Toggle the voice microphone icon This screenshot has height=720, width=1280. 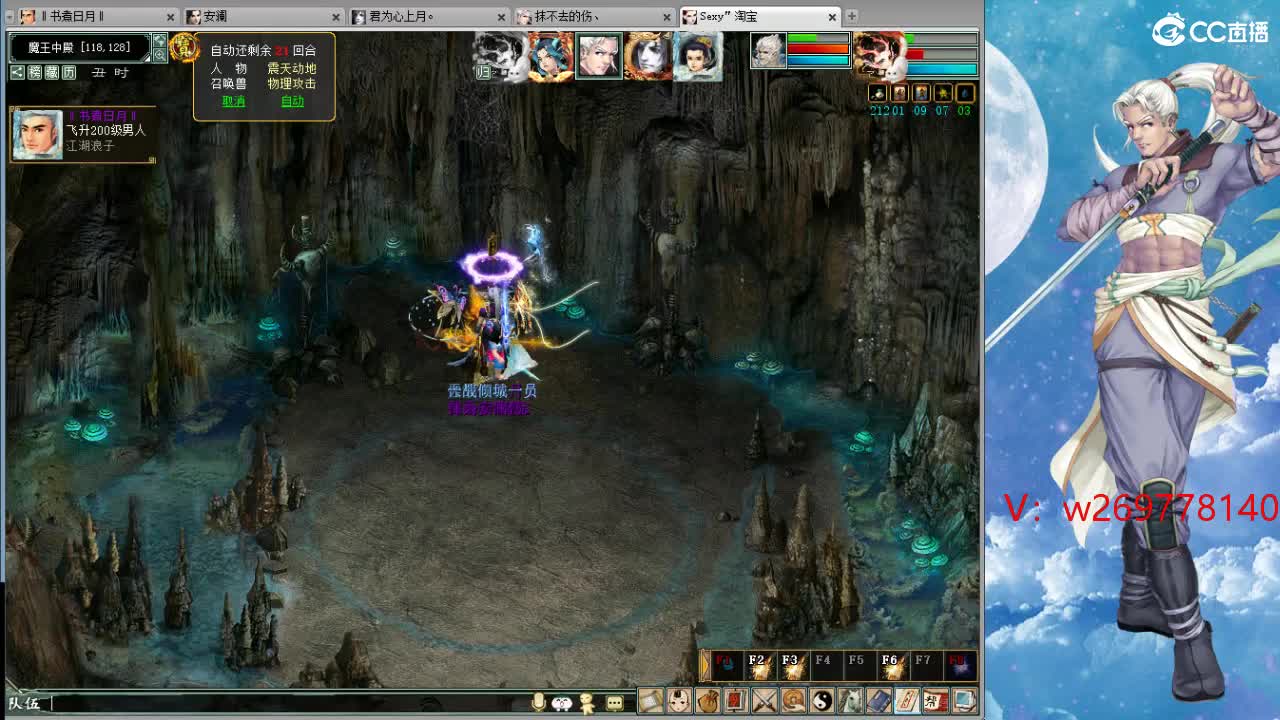[538, 703]
